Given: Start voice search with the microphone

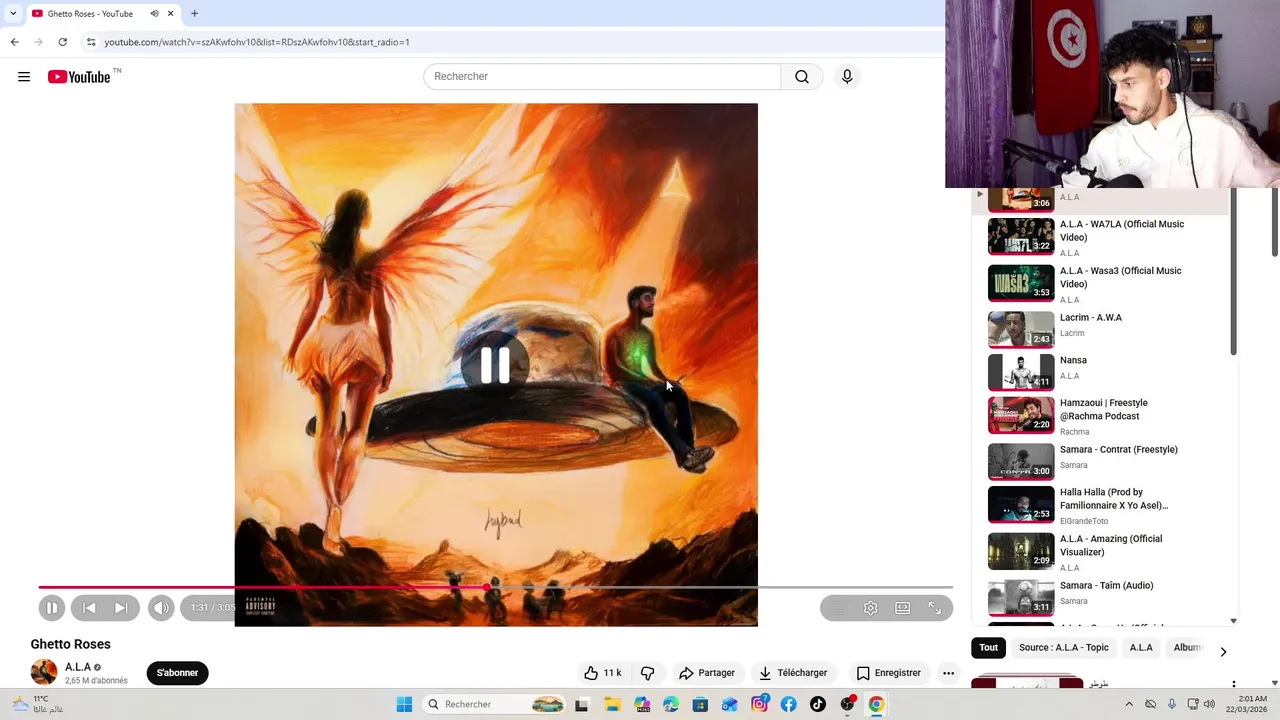Looking at the screenshot, I should (847, 77).
